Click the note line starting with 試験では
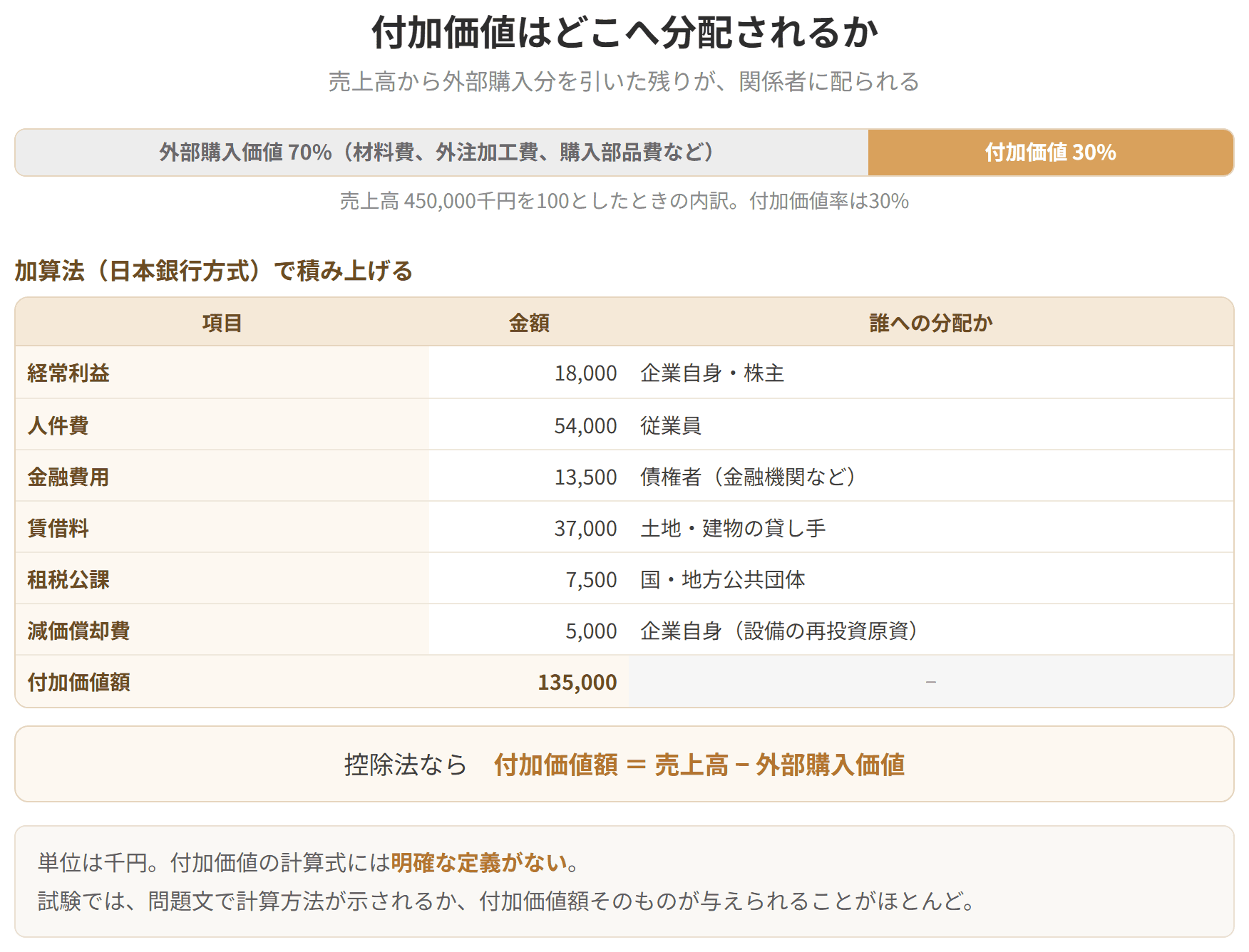Viewport: 1249px width, 952px height. click(508, 901)
